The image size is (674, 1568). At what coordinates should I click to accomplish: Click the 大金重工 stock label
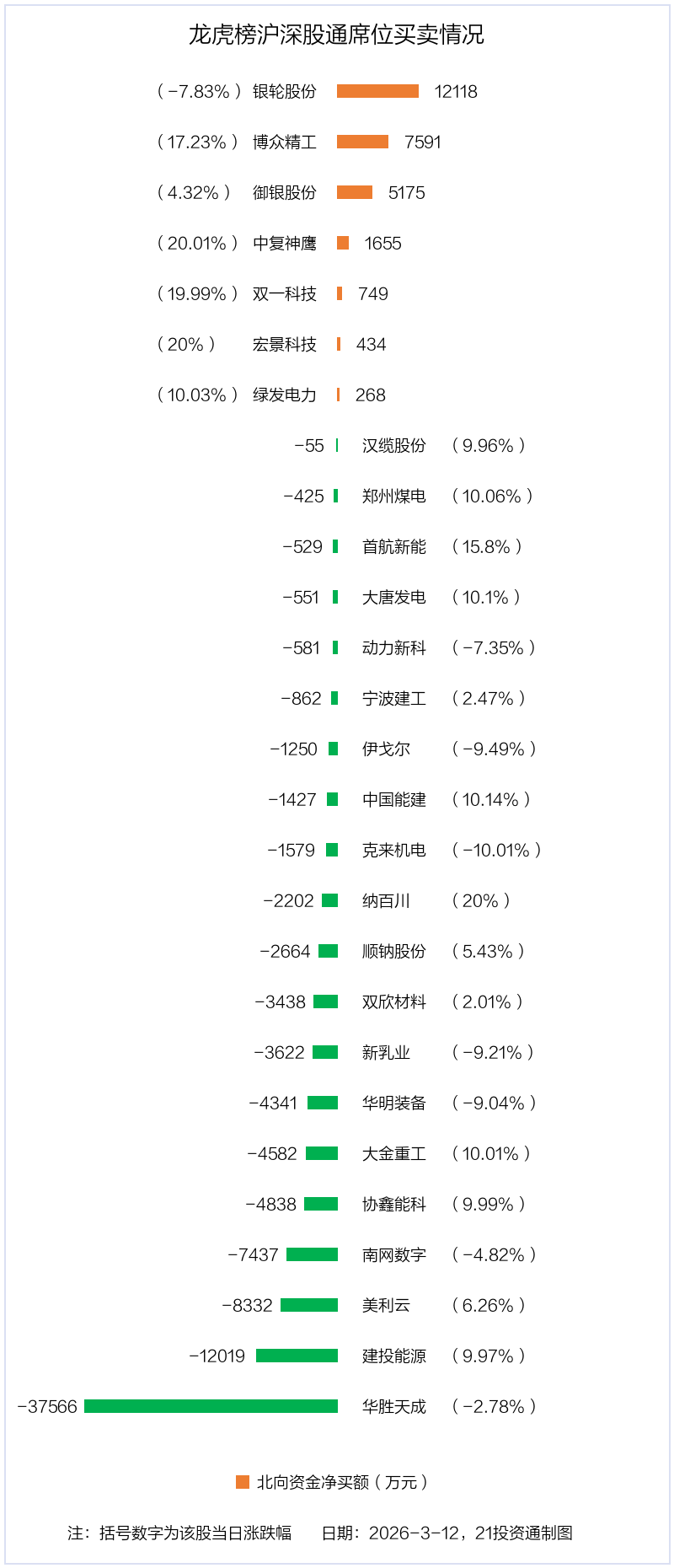394,1153
